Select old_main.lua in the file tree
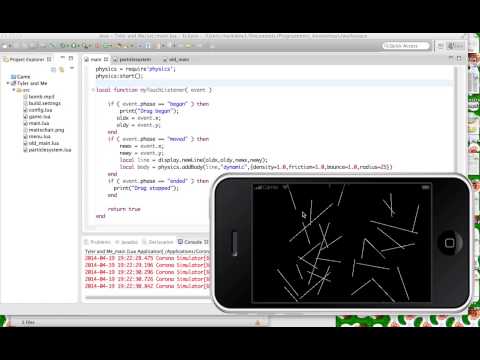 [41, 143]
